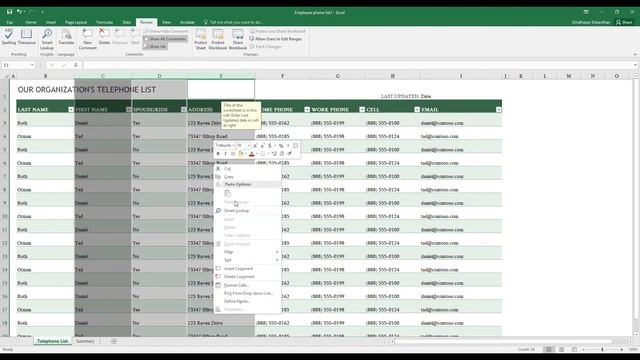The width and height of the screenshot is (640, 360).
Task: Switch to Page Layout view in status bar
Action: pyautogui.click(x=562, y=349)
